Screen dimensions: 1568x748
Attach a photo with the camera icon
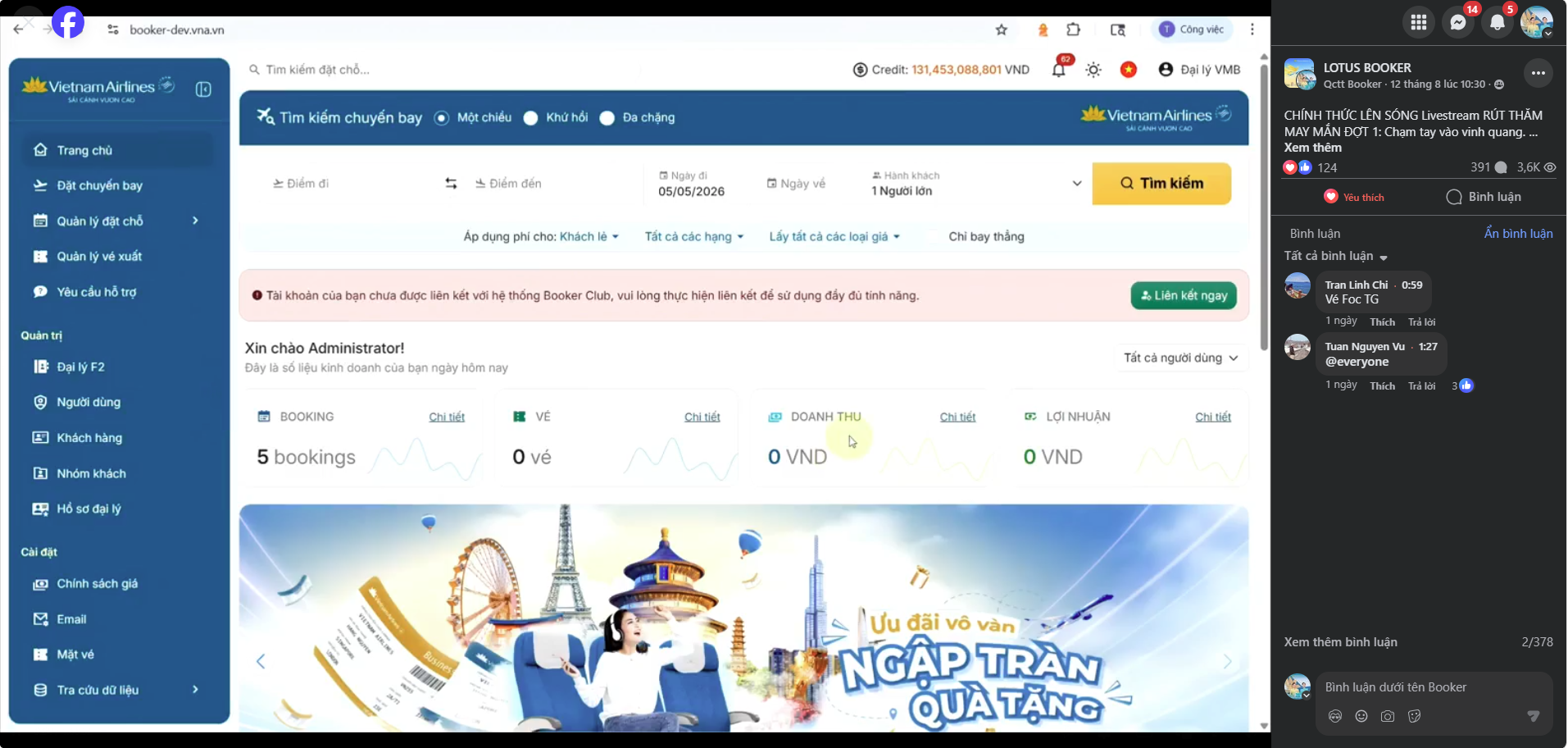coord(1388,716)
